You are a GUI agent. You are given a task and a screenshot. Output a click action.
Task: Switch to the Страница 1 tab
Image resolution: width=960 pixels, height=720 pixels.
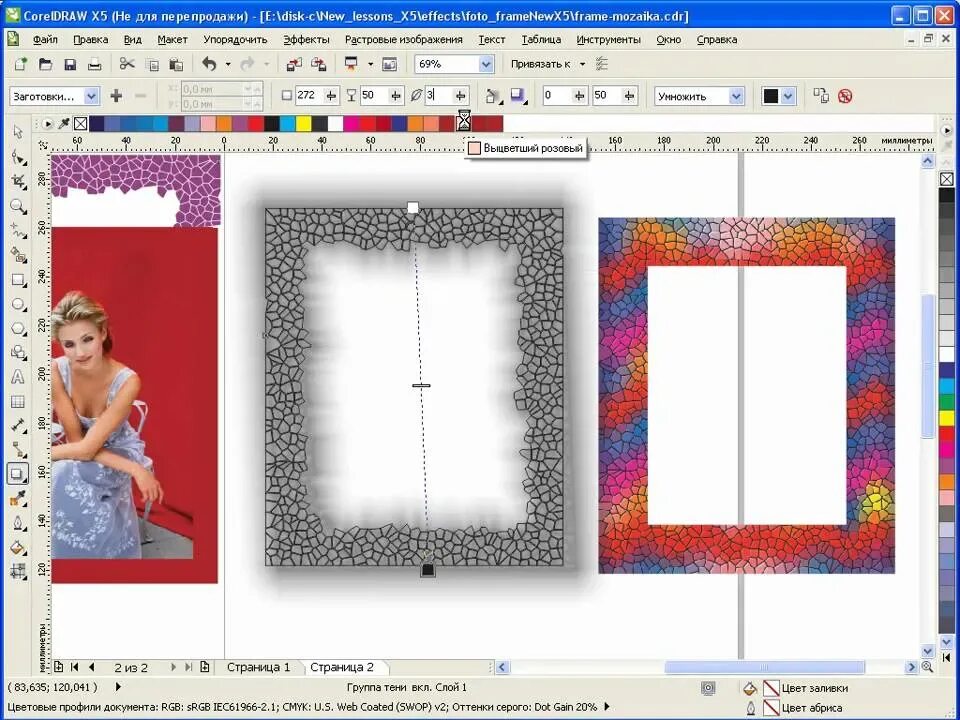click(x=258, y=667)
